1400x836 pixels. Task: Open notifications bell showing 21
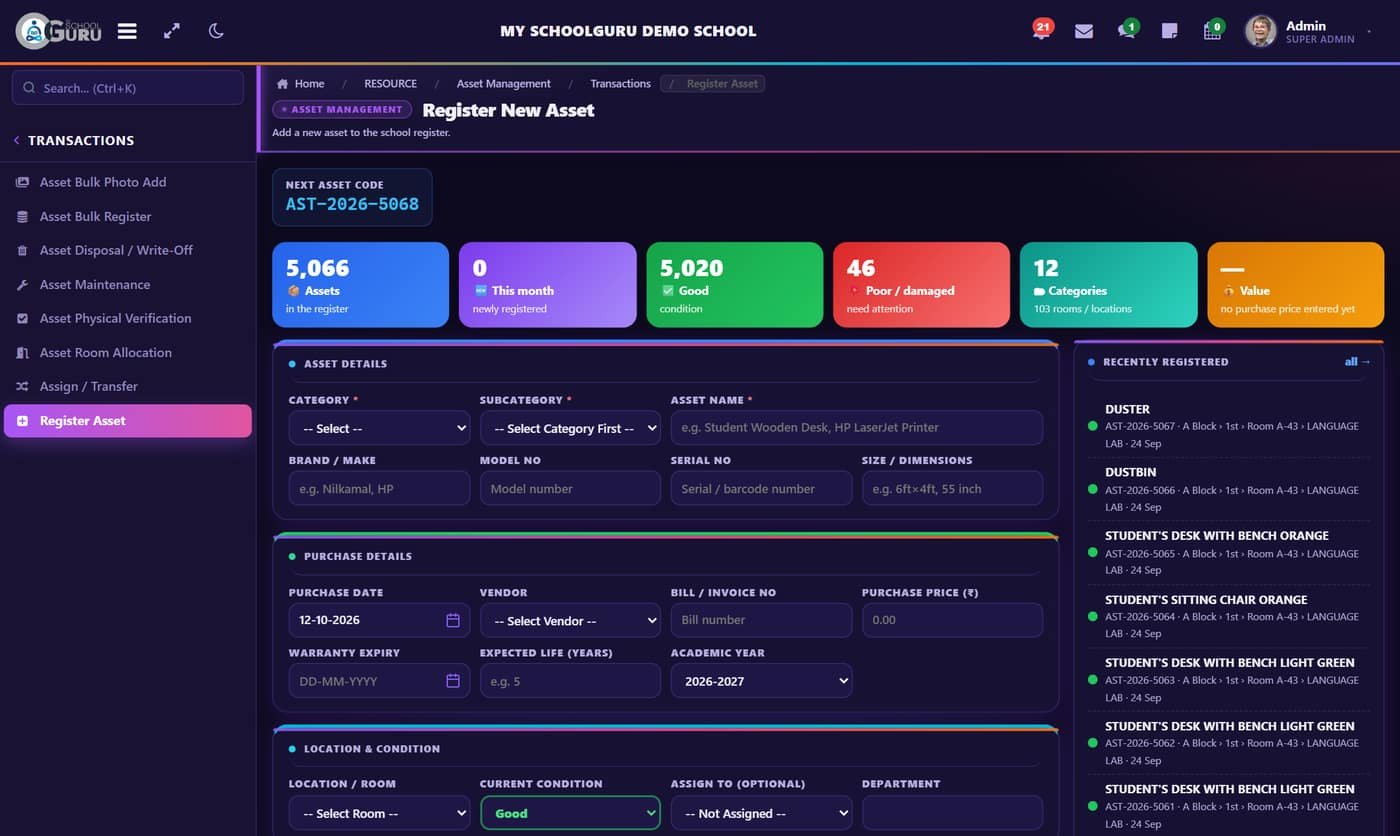[x=1042, y=30]
